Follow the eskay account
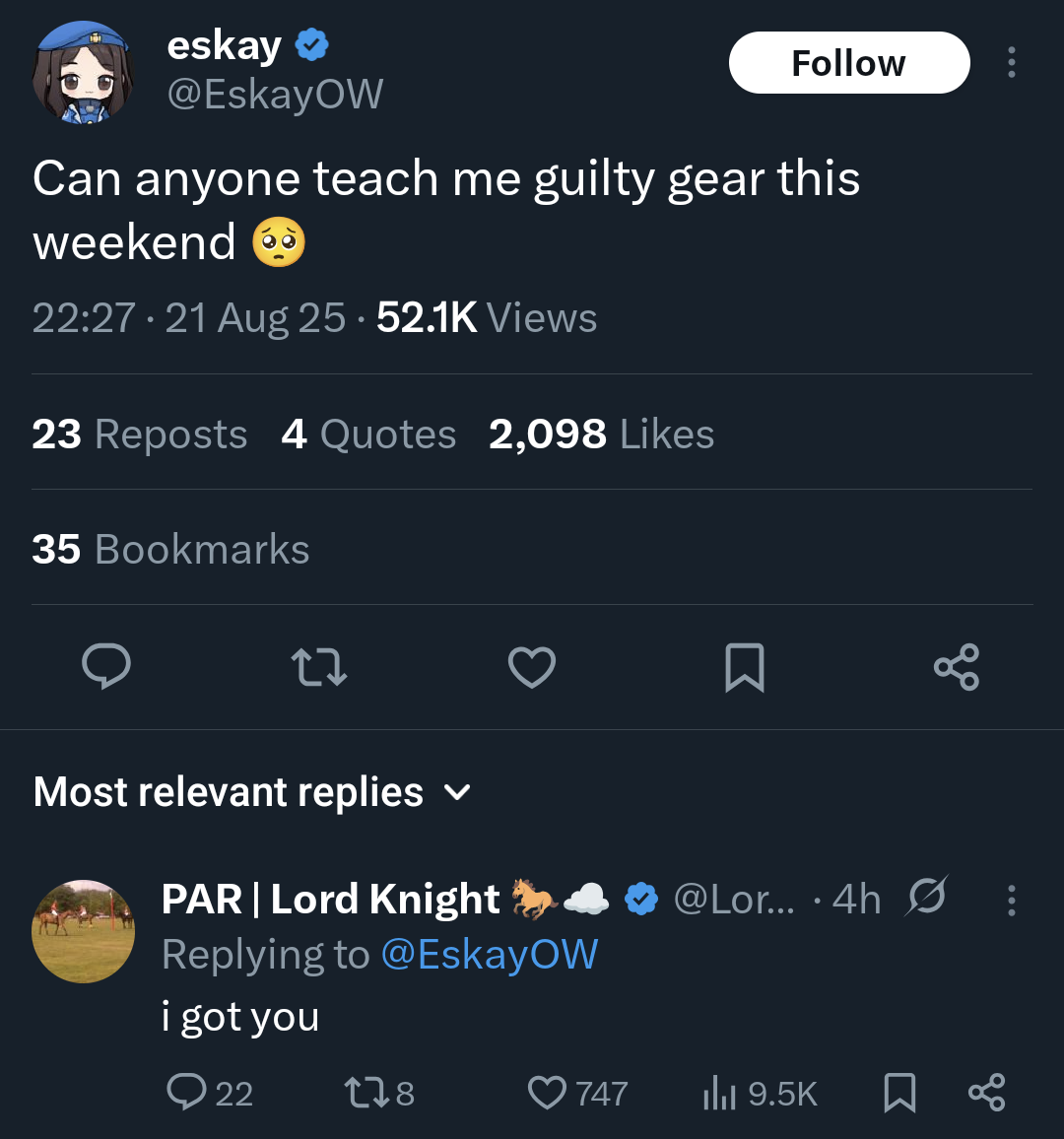This screenshot has height=1139, width=1064. [849, 63]
